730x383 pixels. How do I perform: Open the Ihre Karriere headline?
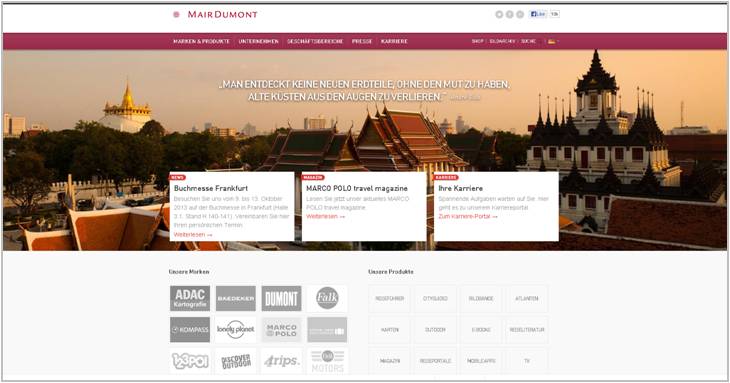click(460, 188)
